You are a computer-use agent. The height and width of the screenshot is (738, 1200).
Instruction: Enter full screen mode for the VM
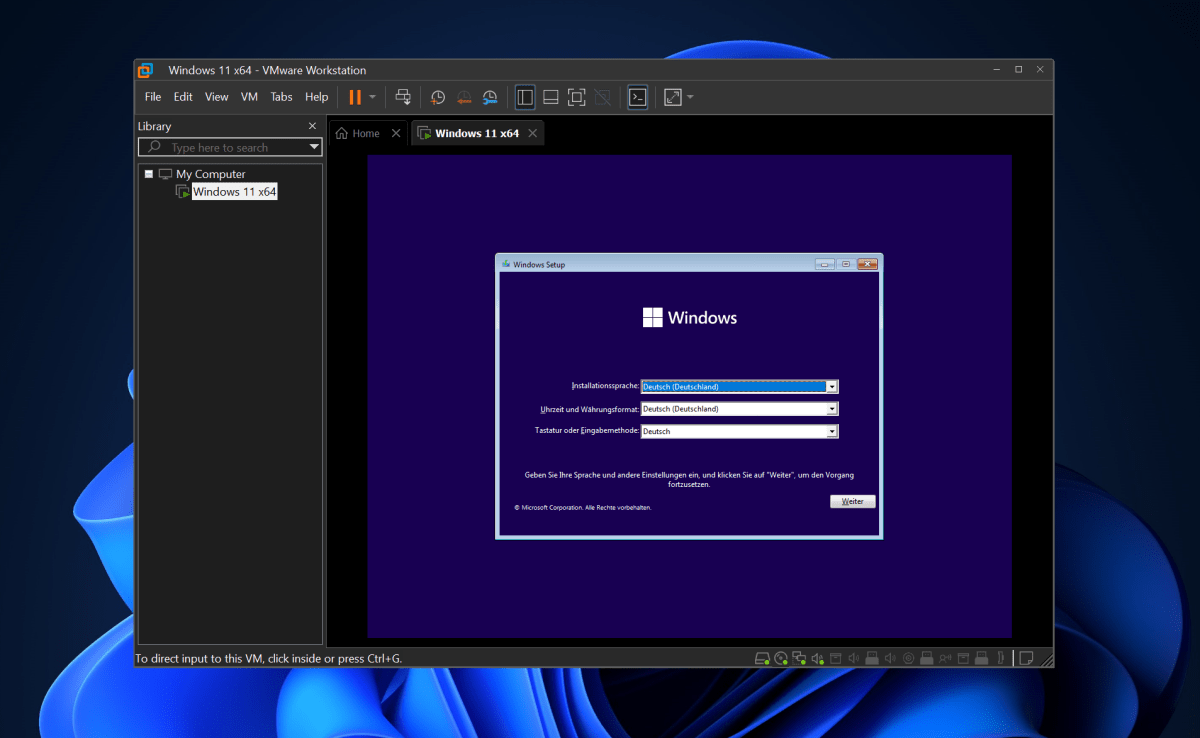click(x=576, y=97)
